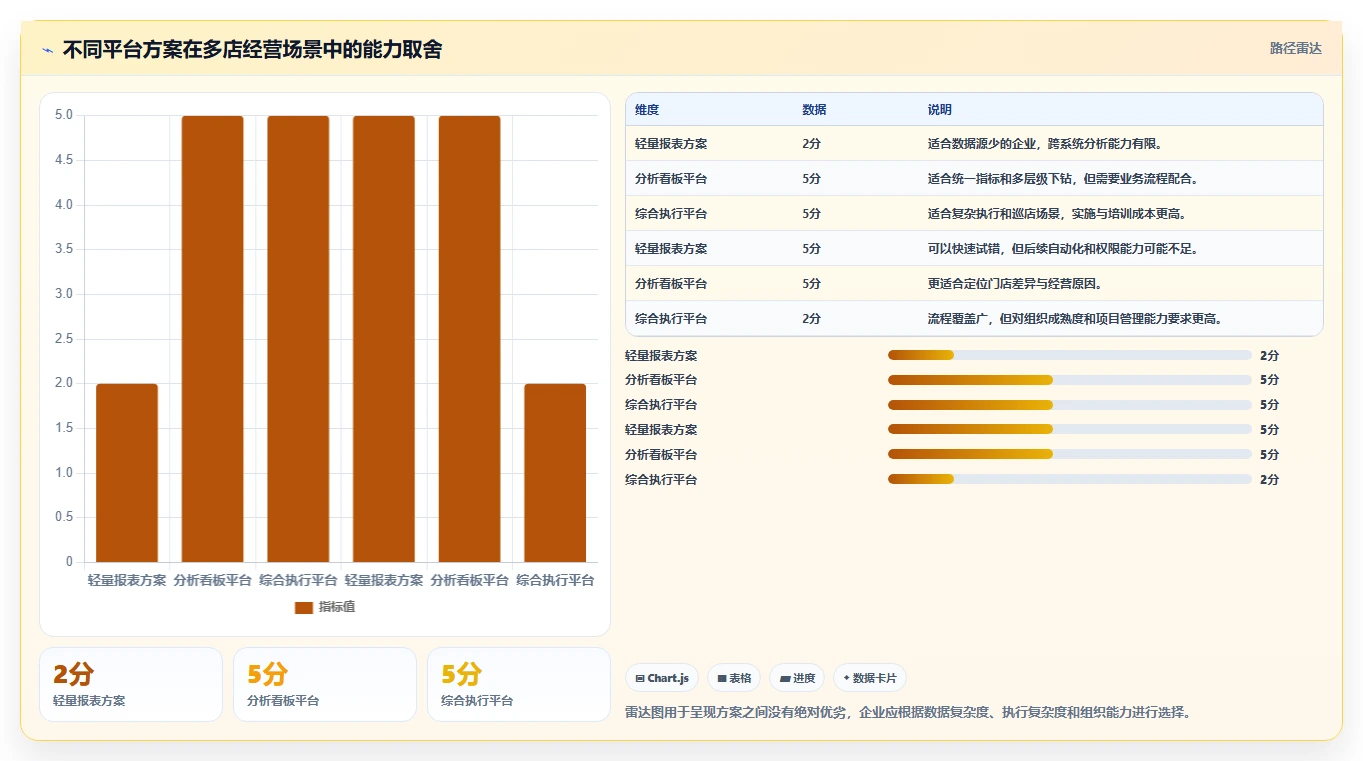Click the 综合执行平台 progress bar showing 5分

tap(1070, 404)
